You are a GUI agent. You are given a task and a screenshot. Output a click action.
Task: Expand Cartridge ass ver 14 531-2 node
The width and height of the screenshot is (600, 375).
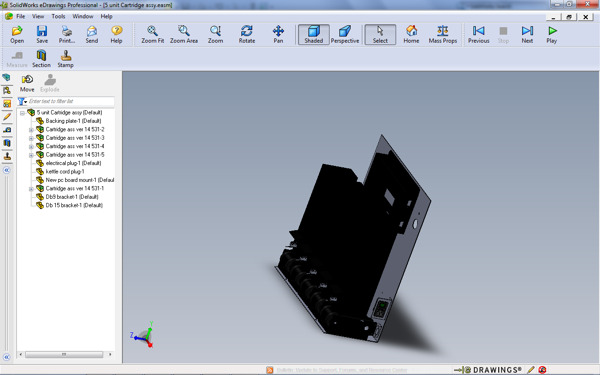[31, 130]
